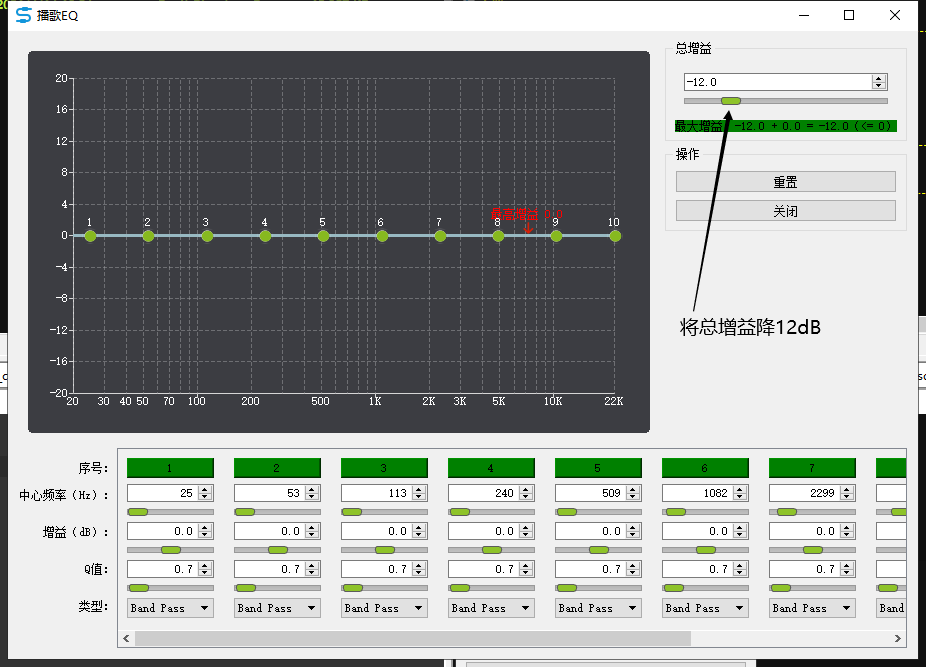The height and width of the screenshot is (667, 926).
Task: Click the band 4 增益 slider handle
Action: pyautogui.click(x=491, y=550)
